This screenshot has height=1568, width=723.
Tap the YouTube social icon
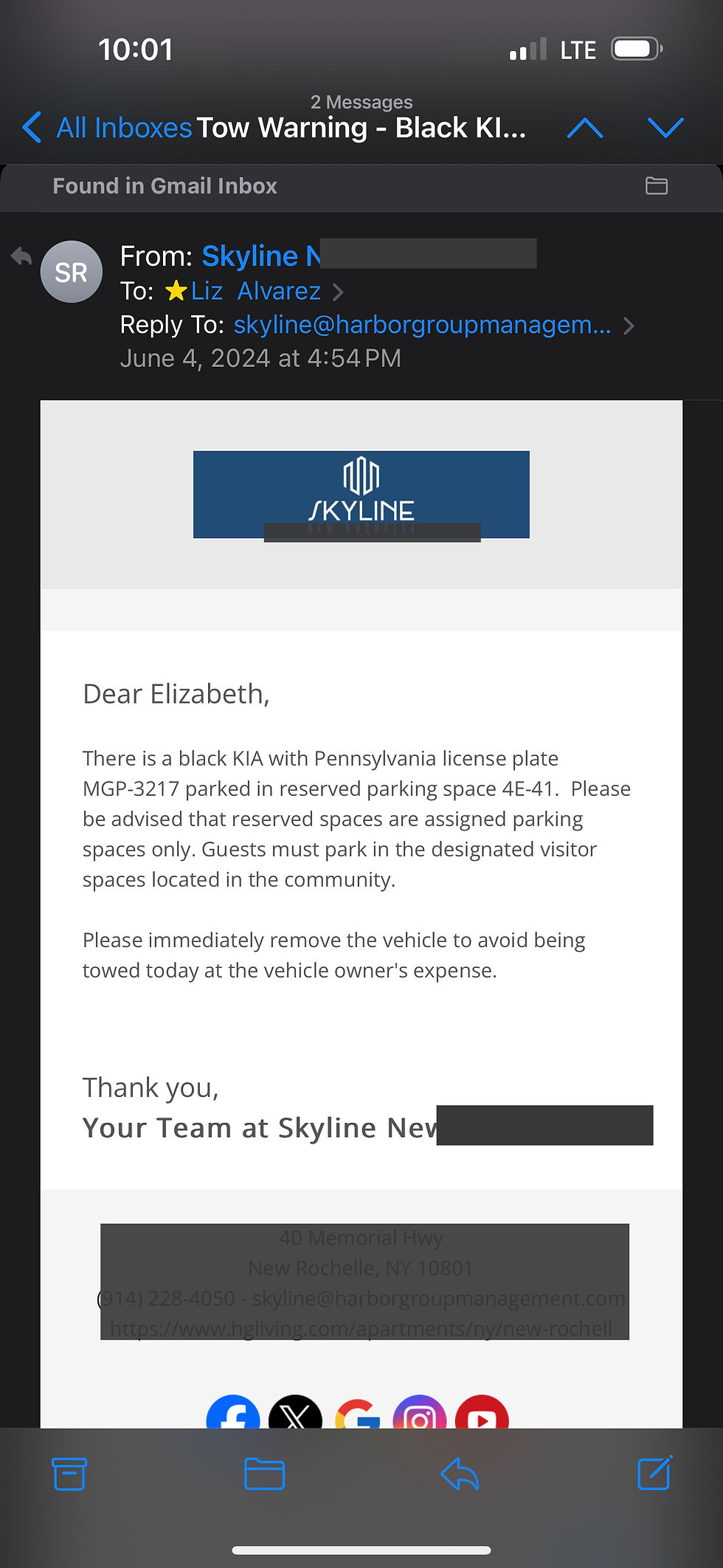point(482,1413)
